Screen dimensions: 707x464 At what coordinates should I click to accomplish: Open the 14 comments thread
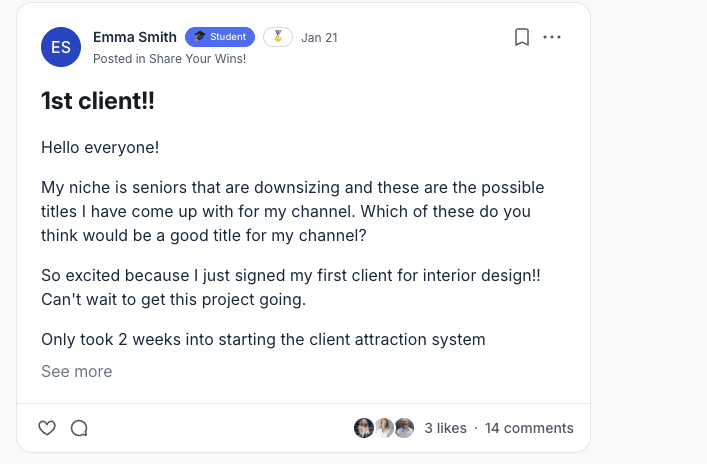pos(529,428)
